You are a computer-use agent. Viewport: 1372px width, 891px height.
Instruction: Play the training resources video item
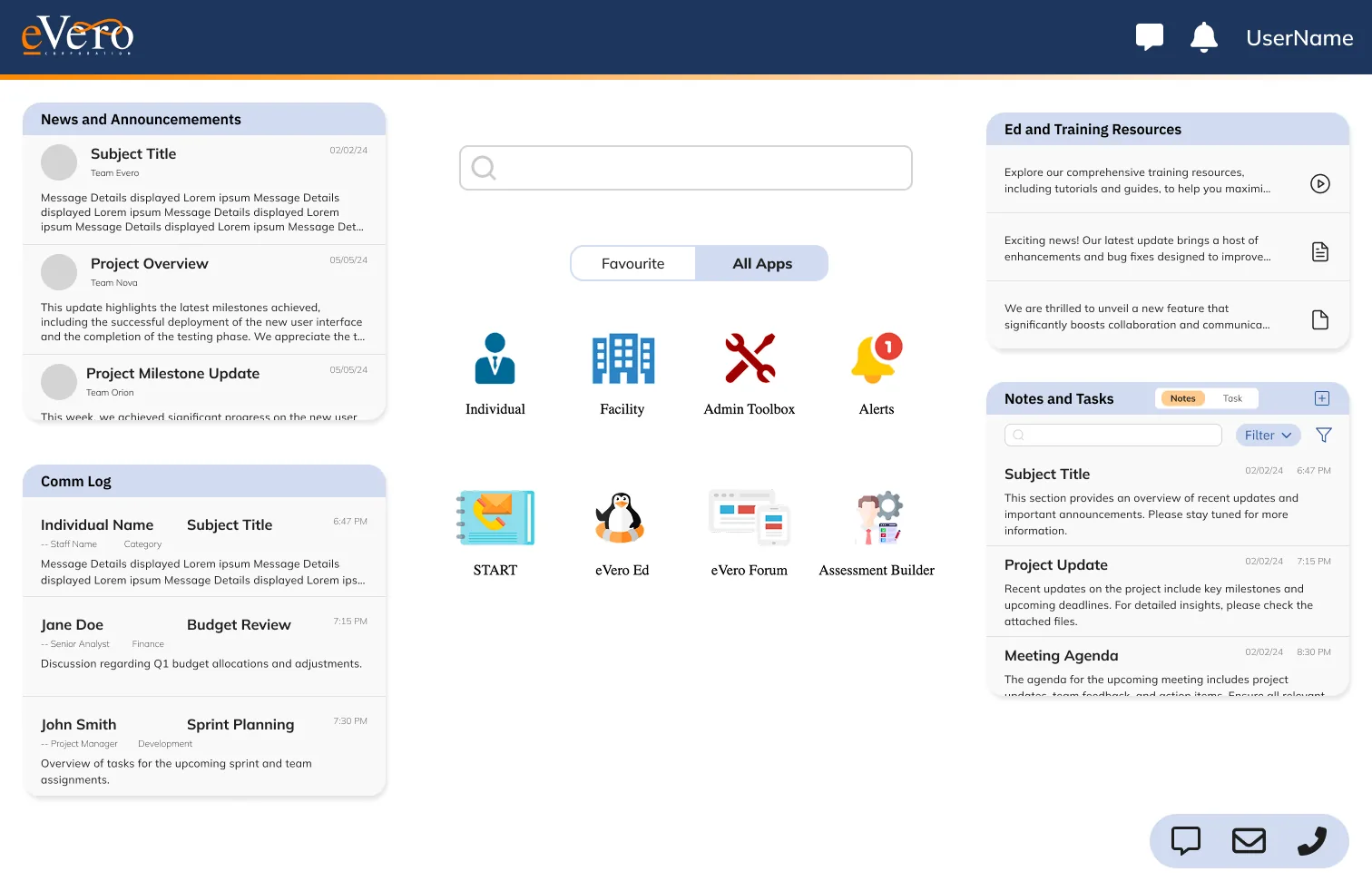coord(1320,183)
